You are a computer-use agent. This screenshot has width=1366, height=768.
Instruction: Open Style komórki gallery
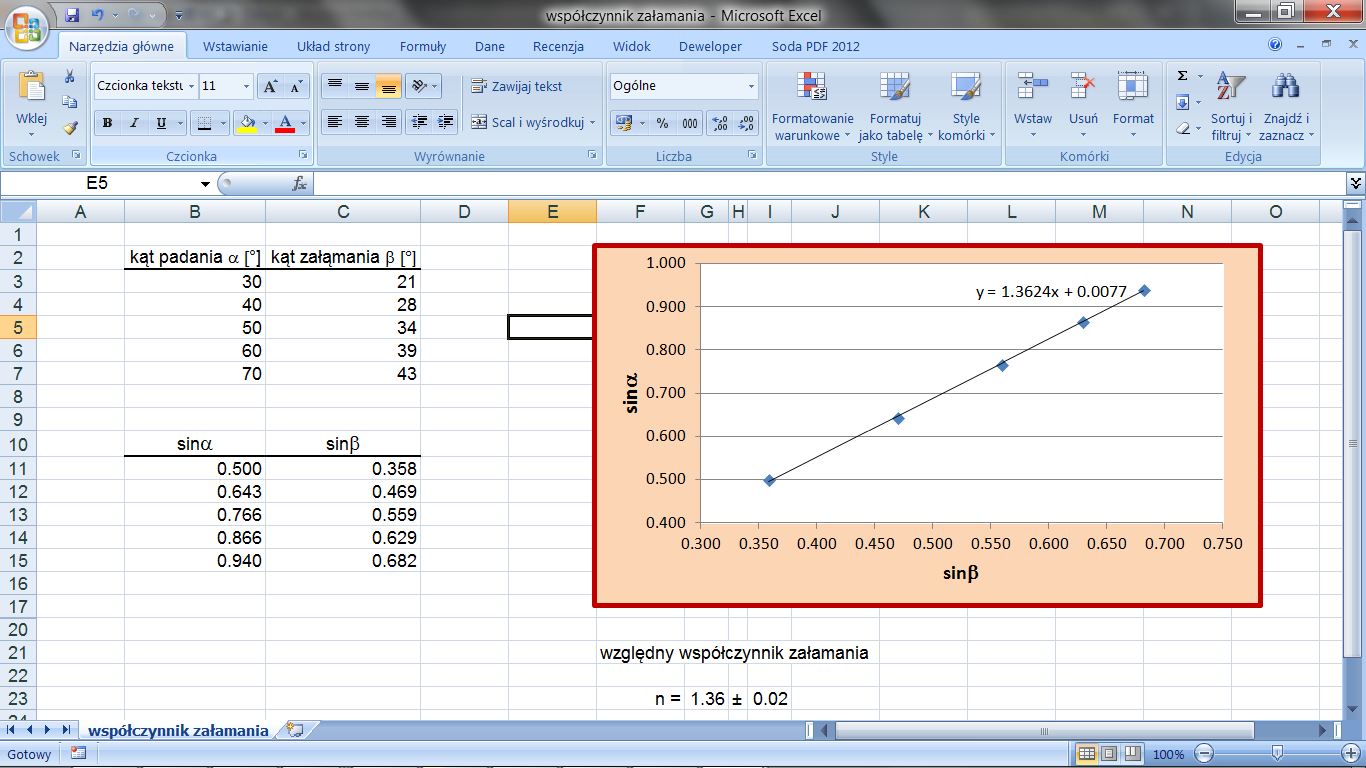966,106
